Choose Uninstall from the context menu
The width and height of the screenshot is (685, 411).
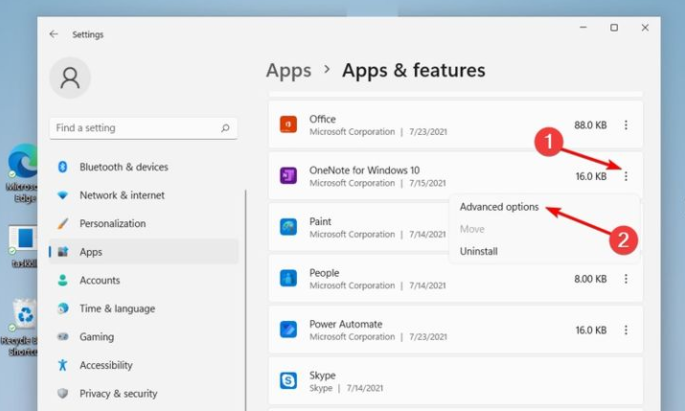point(478,251)
